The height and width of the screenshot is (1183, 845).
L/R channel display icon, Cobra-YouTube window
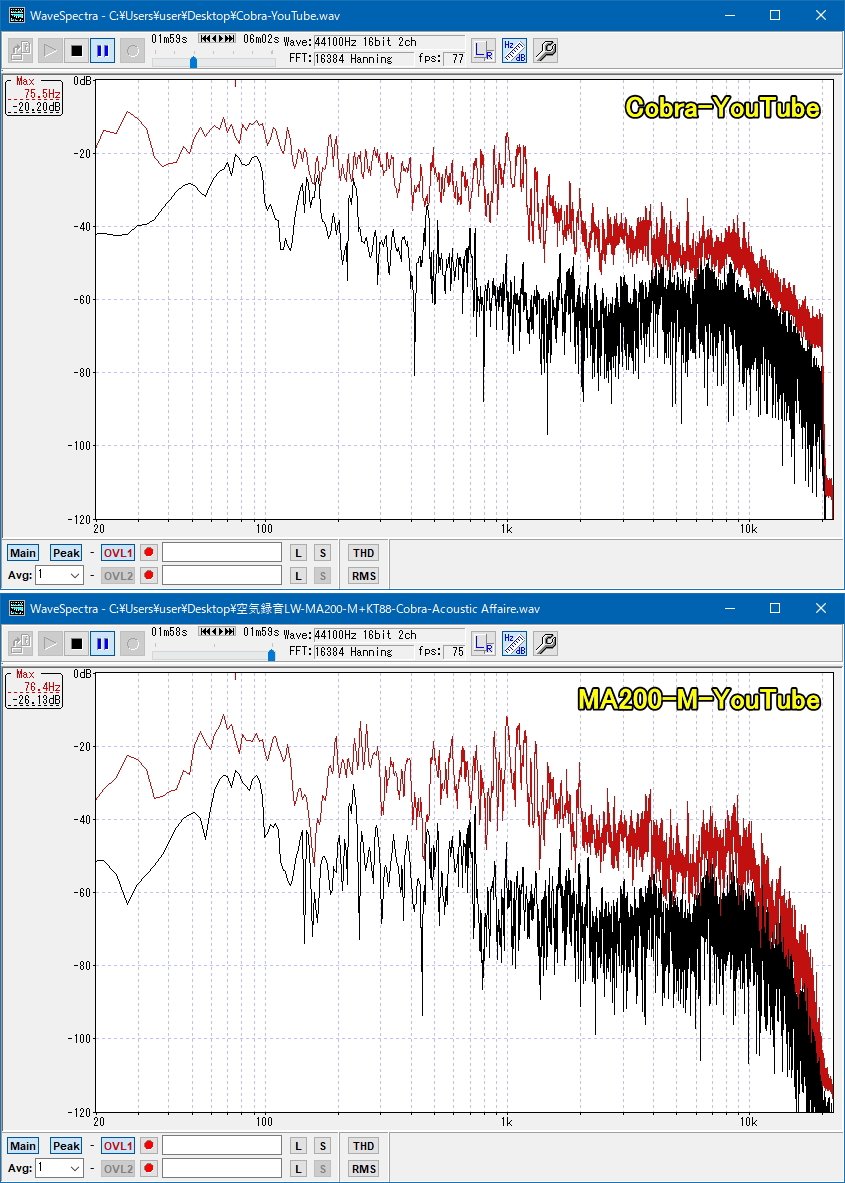coord(484,51)
